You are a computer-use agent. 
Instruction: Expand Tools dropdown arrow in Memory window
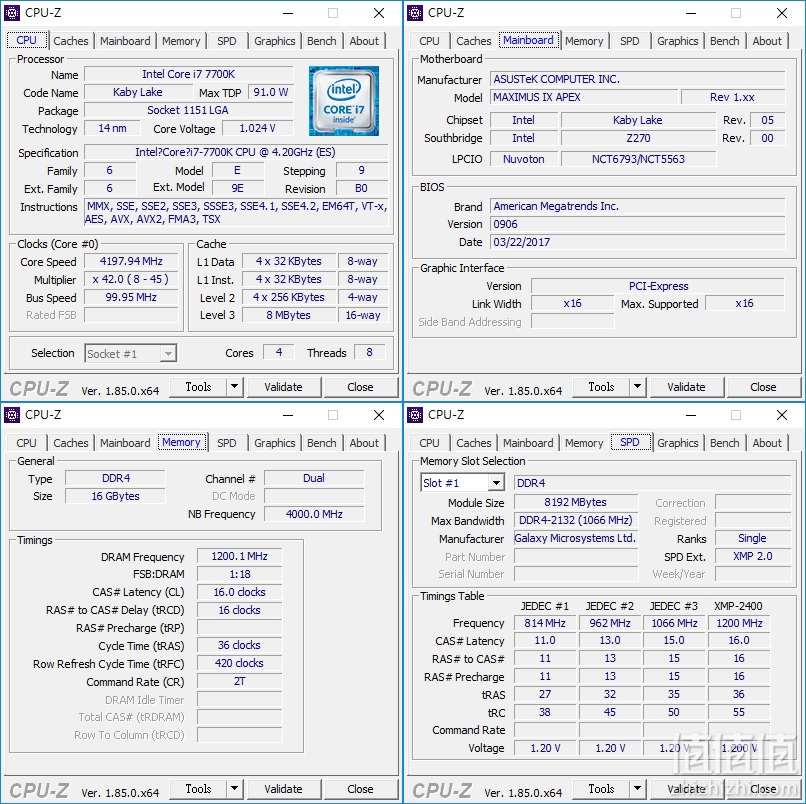point(234,789)
